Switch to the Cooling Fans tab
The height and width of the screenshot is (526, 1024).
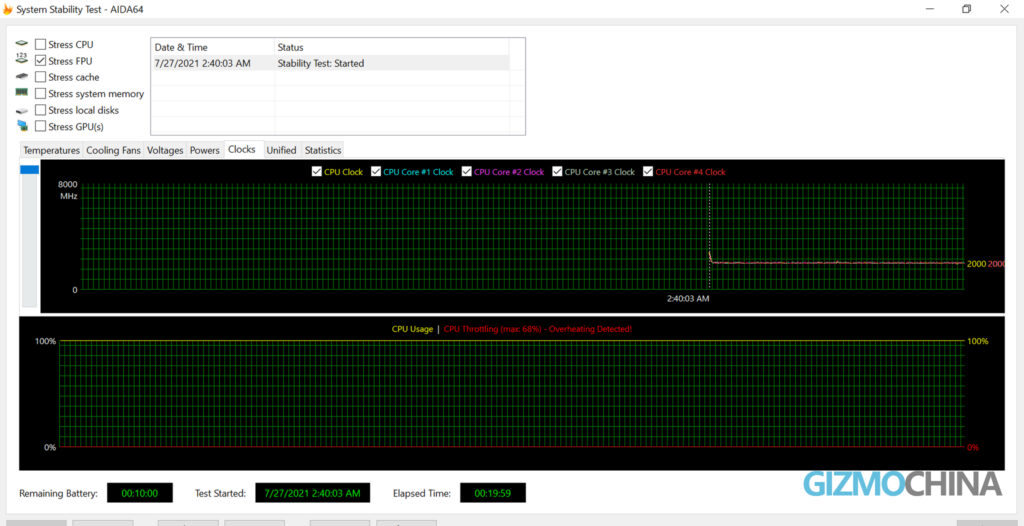click(x=114, y=150)
